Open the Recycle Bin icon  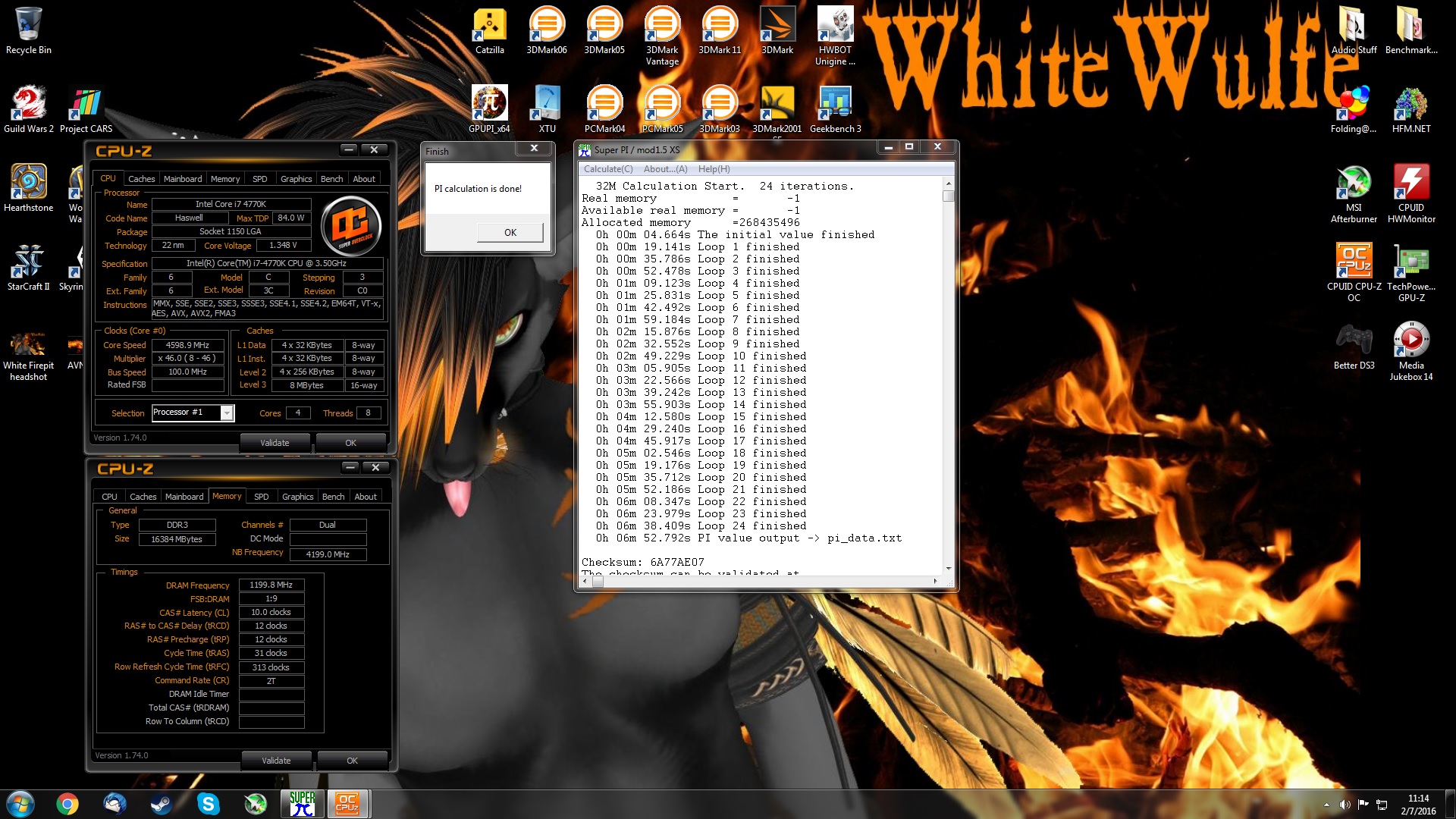click(x=29, y=30)
